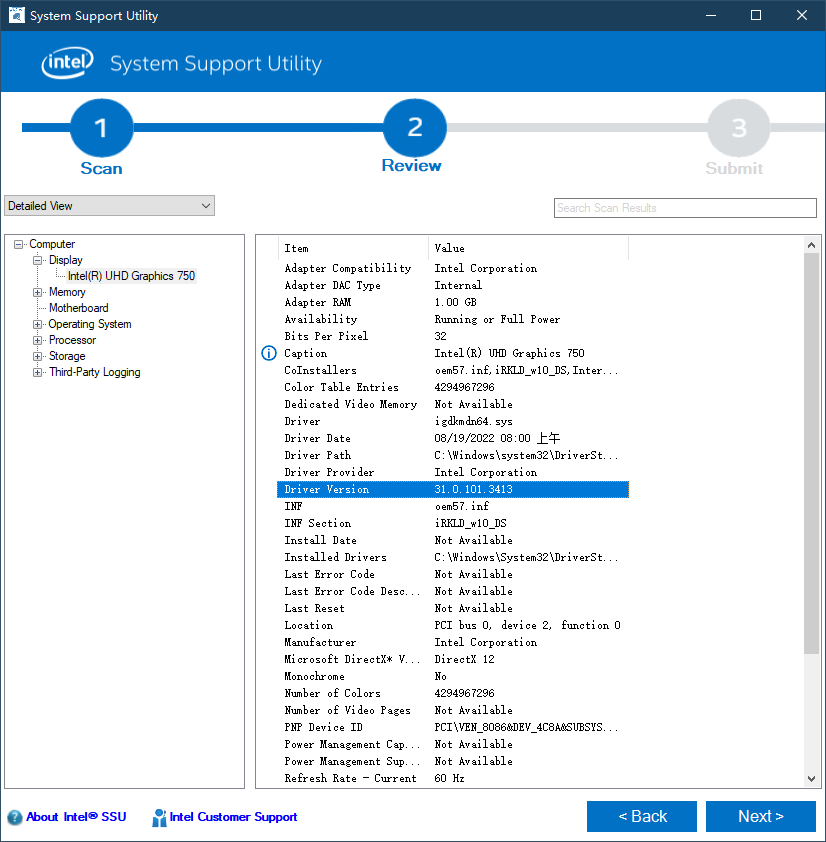The width and height of the screenshot is (826, 842).
Task: Click the Intel Customer Support person icon
Action: coord(159,817)
